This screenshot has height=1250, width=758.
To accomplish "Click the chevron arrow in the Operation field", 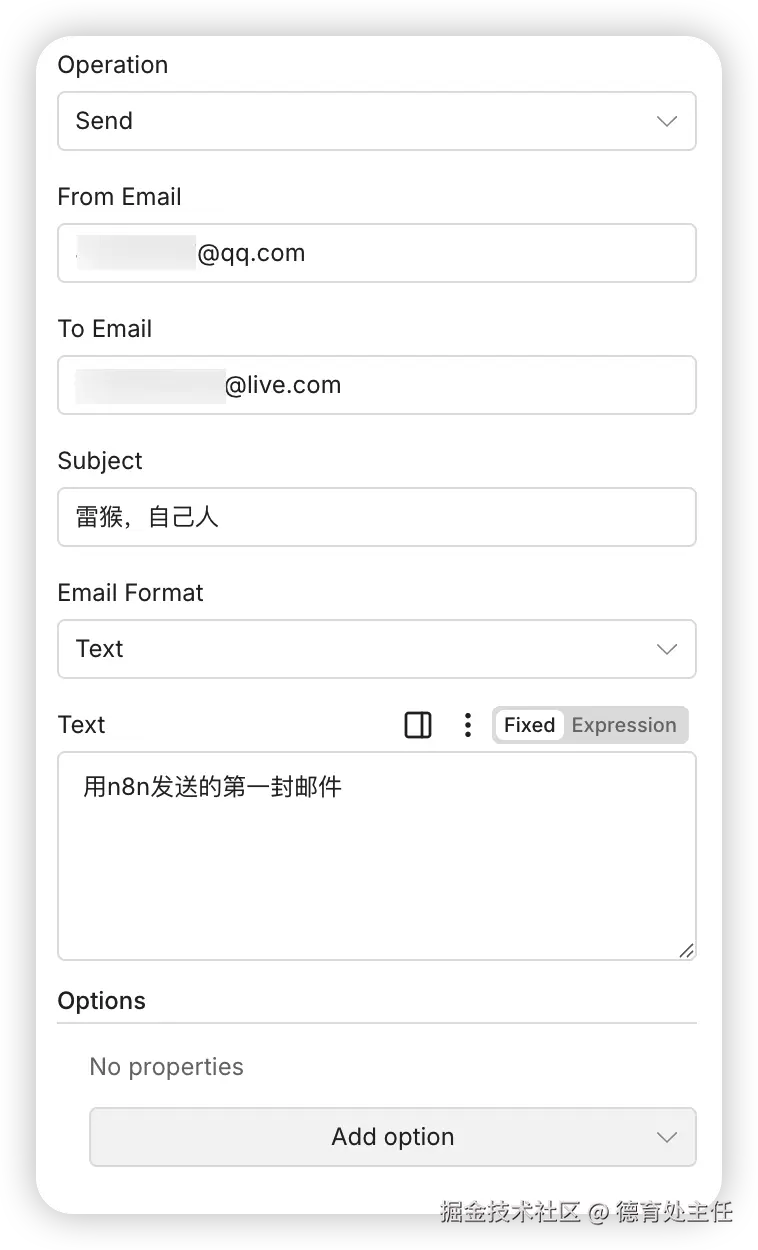I will click(667, 121).
